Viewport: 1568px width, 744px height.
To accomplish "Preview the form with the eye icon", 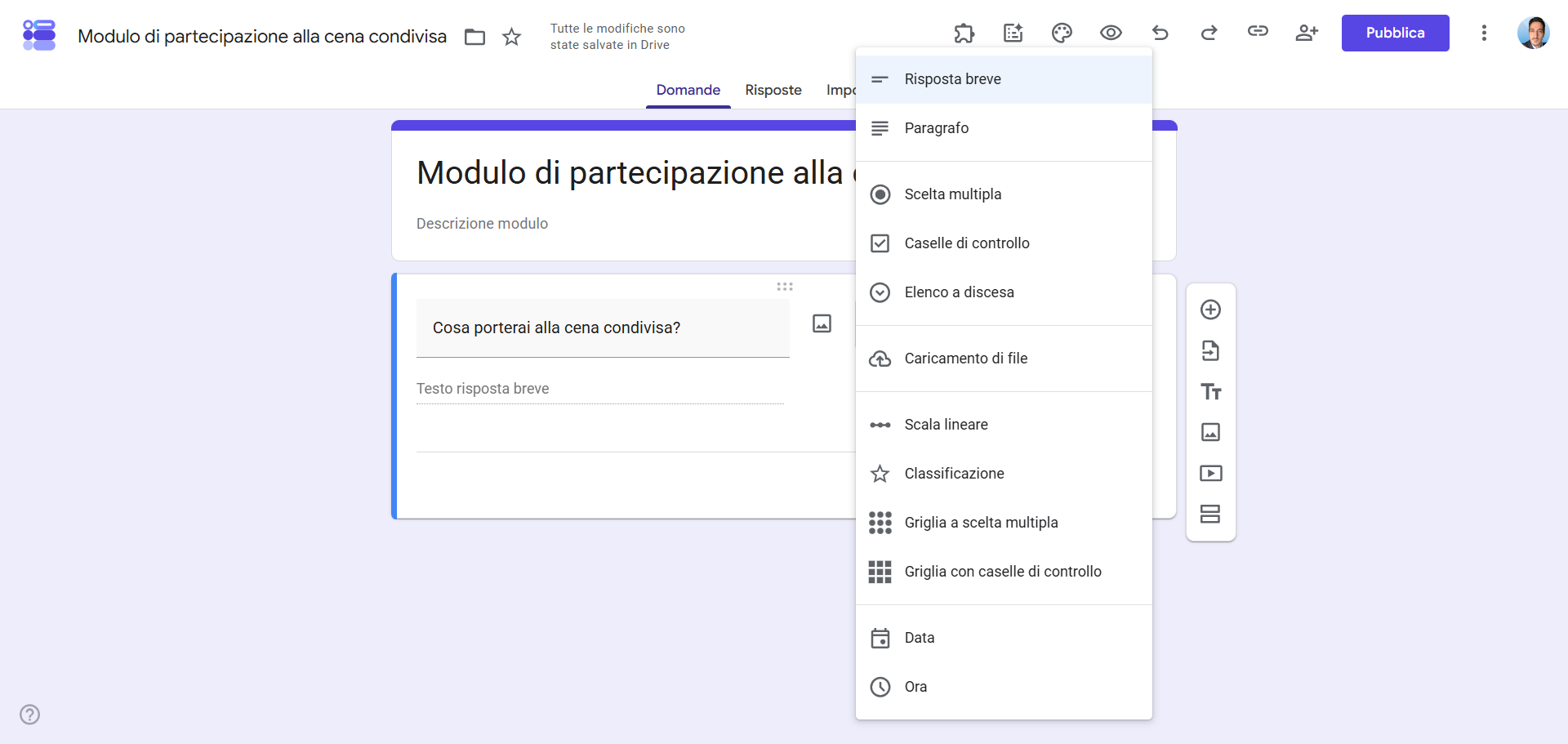I will [1111, 33].
